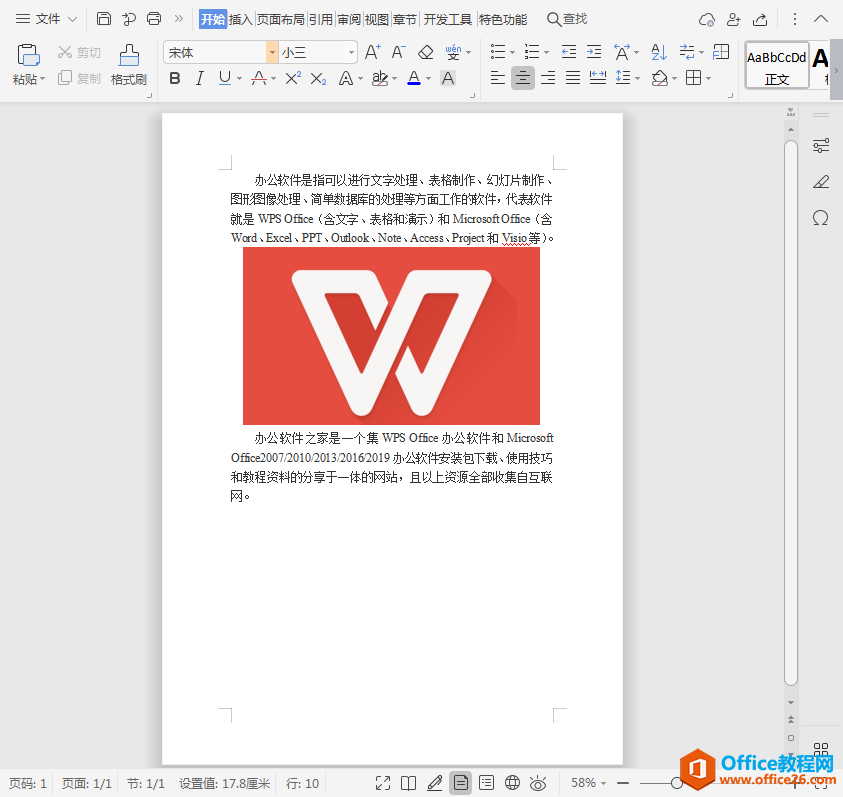This screenshot has height=797, width=843.
Task: Click the 页码: 1 status entry
Action: click(28, 783)
